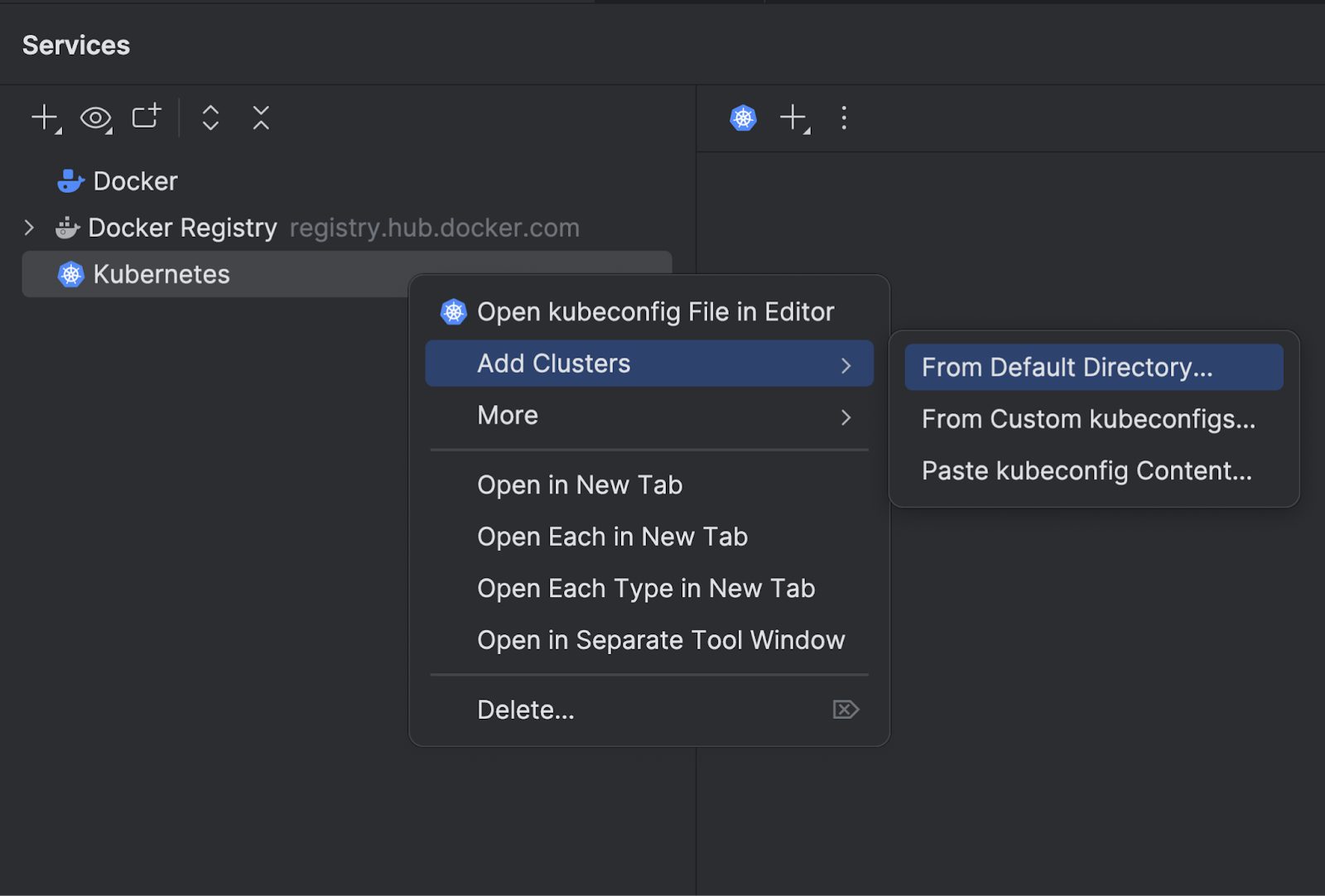
Task: Select the Docker tree item label
Action: pos(136,181)
